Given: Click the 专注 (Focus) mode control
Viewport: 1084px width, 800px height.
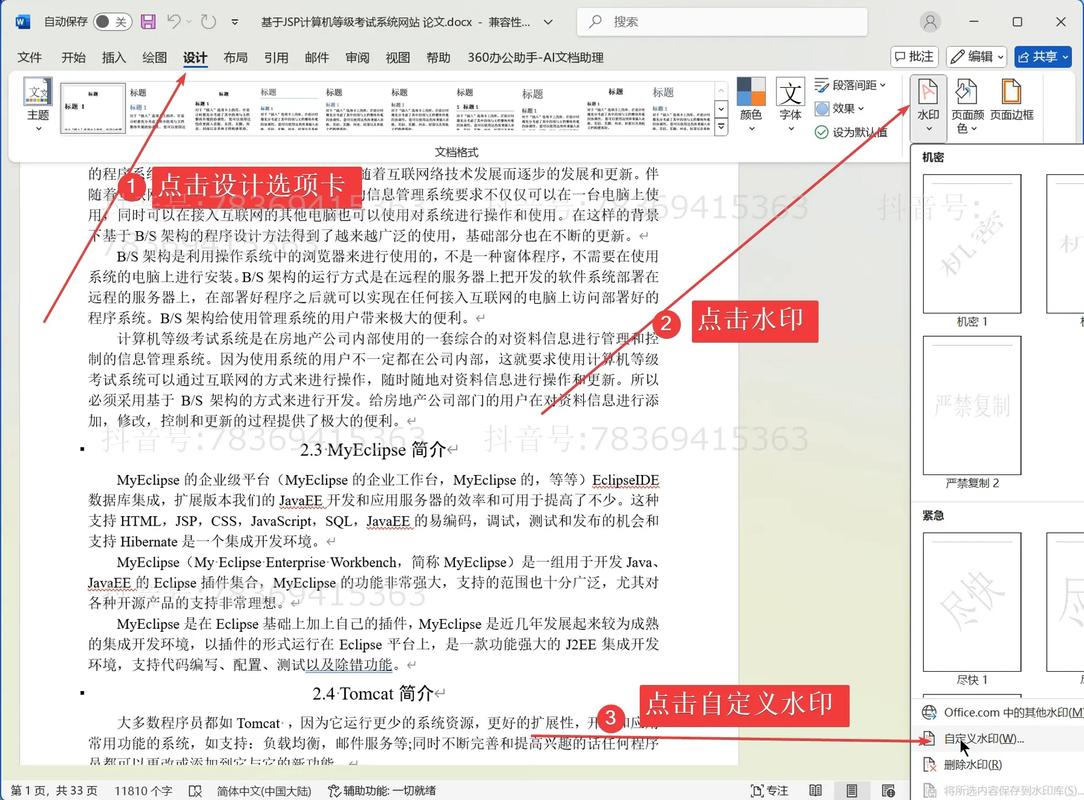Looking at the screenshot, I should pos(769,789).
